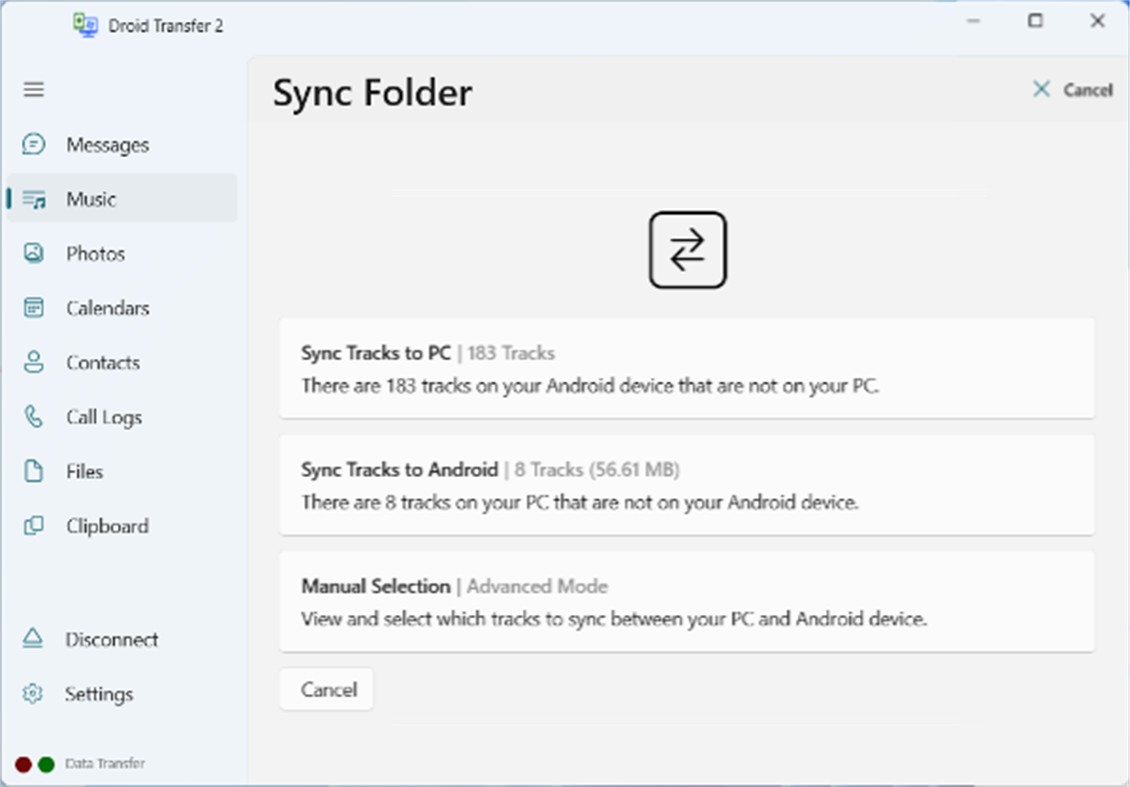
Task: Open Manual Selection advanced mode
Action: click(687, 602)
